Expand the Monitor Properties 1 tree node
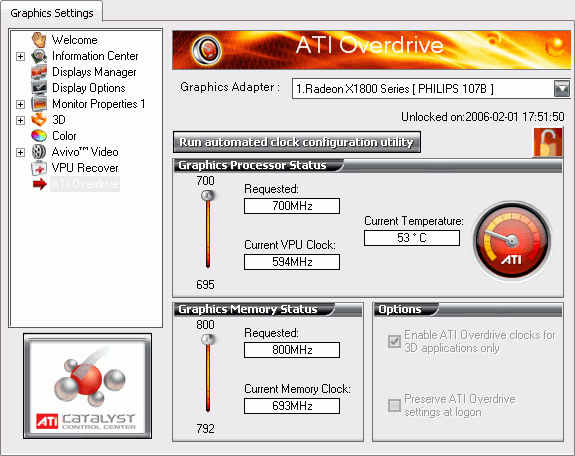The width and height of the screenshot is (575, 456). (x=21, y=105)
